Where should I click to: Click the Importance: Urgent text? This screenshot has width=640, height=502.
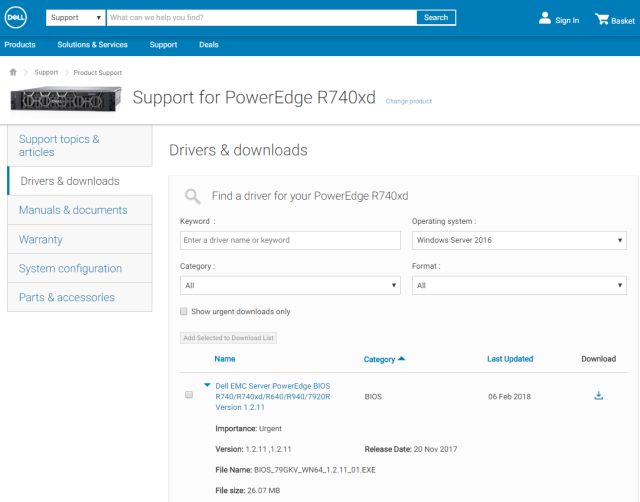coord(249,429)
